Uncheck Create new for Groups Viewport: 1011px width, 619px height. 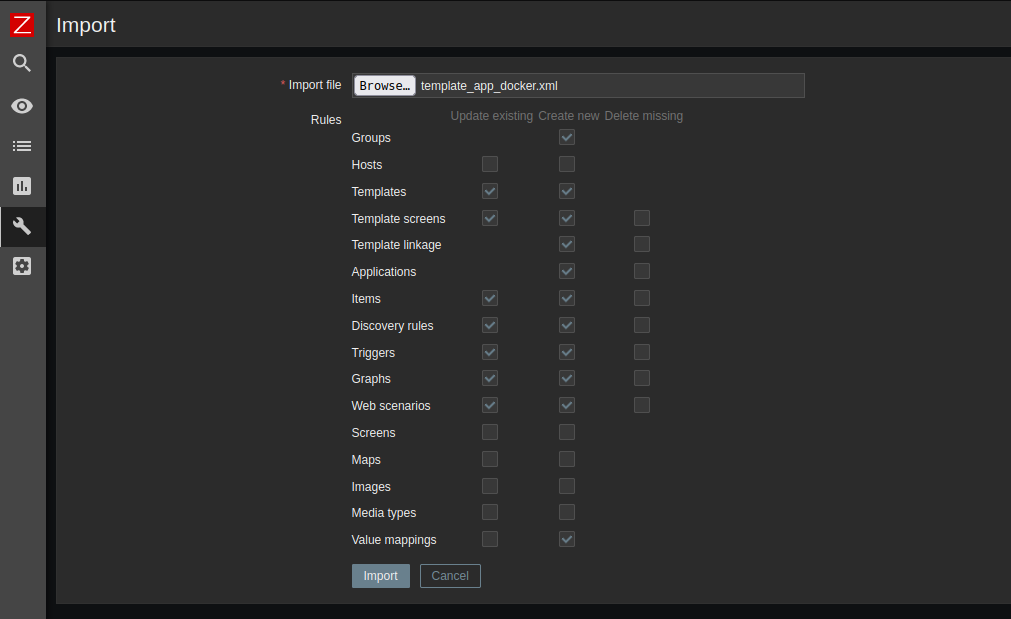pos(567,137)
